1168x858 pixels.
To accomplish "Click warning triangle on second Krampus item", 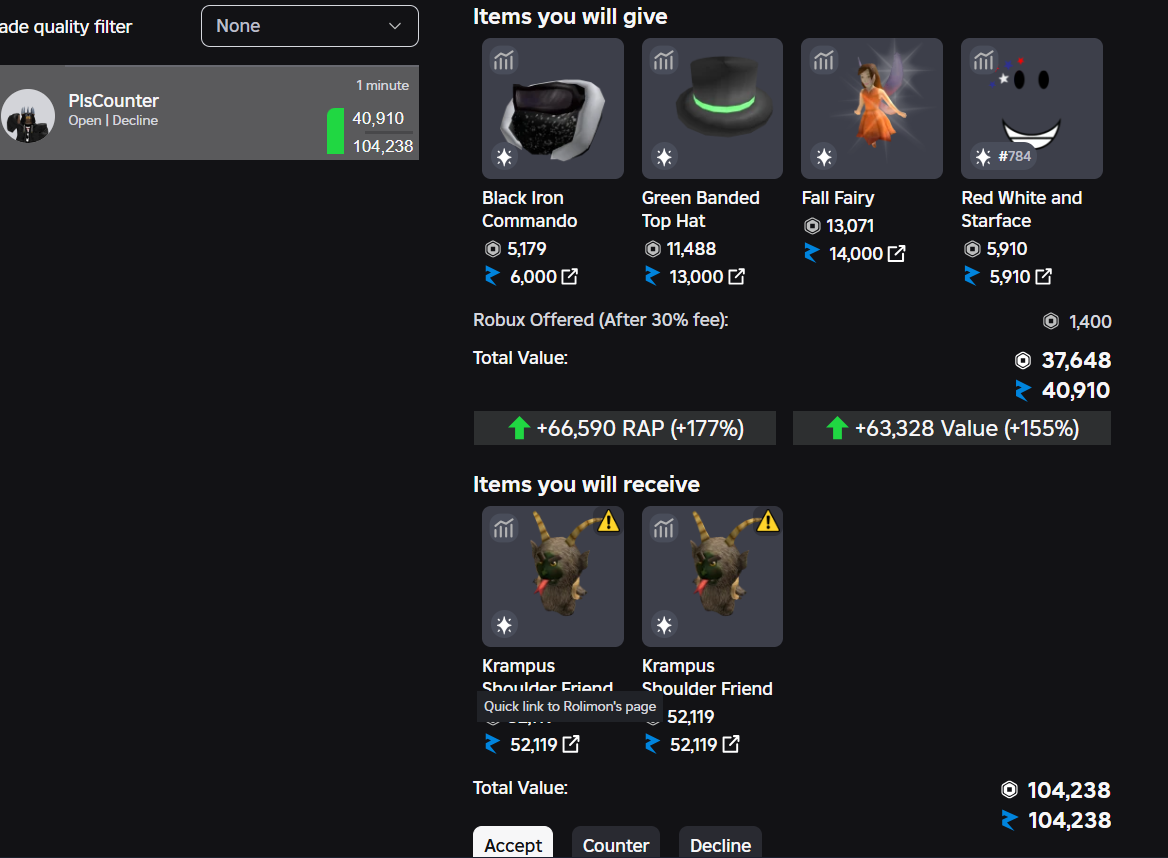I will tap(768, 521).
